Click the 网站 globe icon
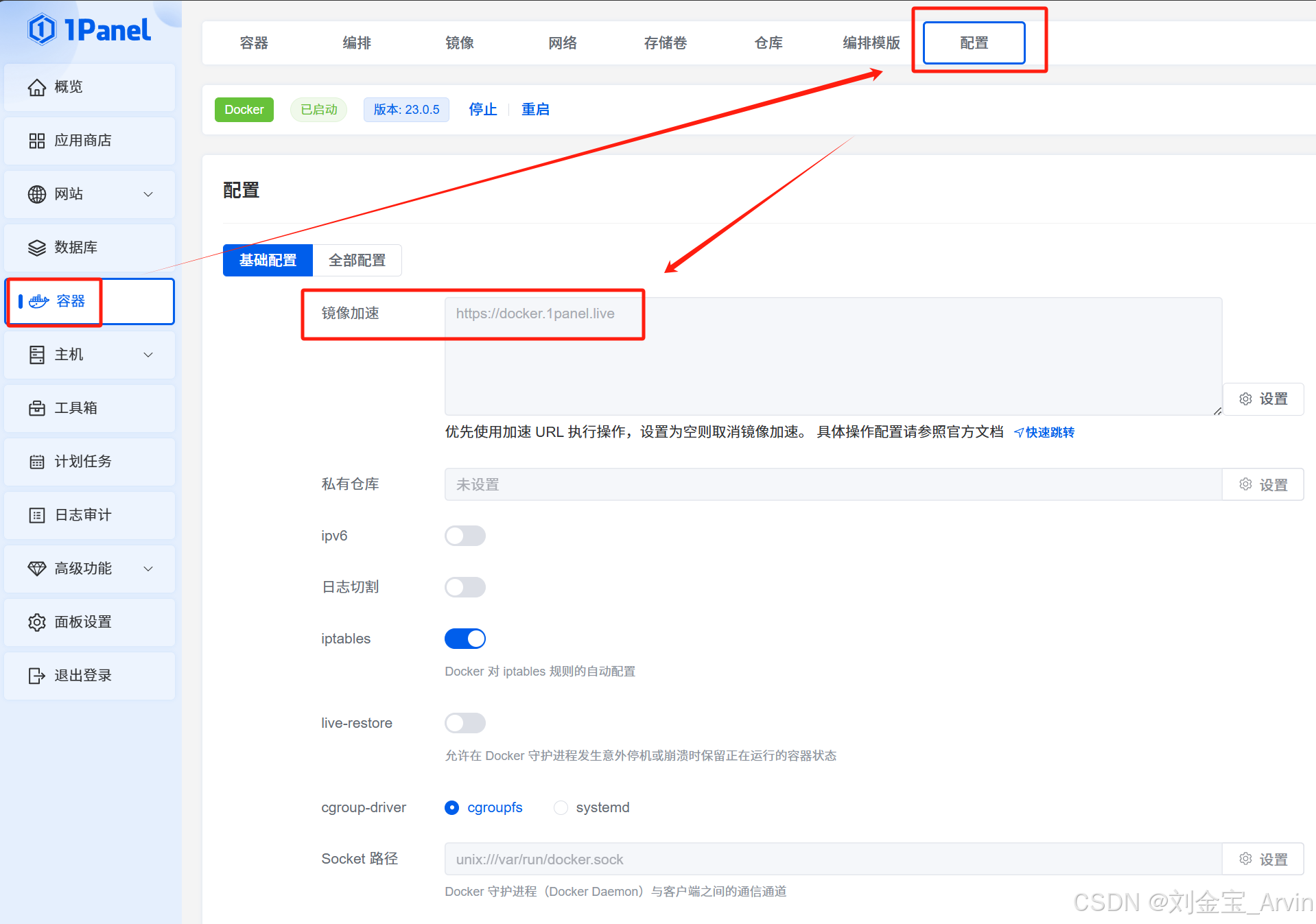 37,194
